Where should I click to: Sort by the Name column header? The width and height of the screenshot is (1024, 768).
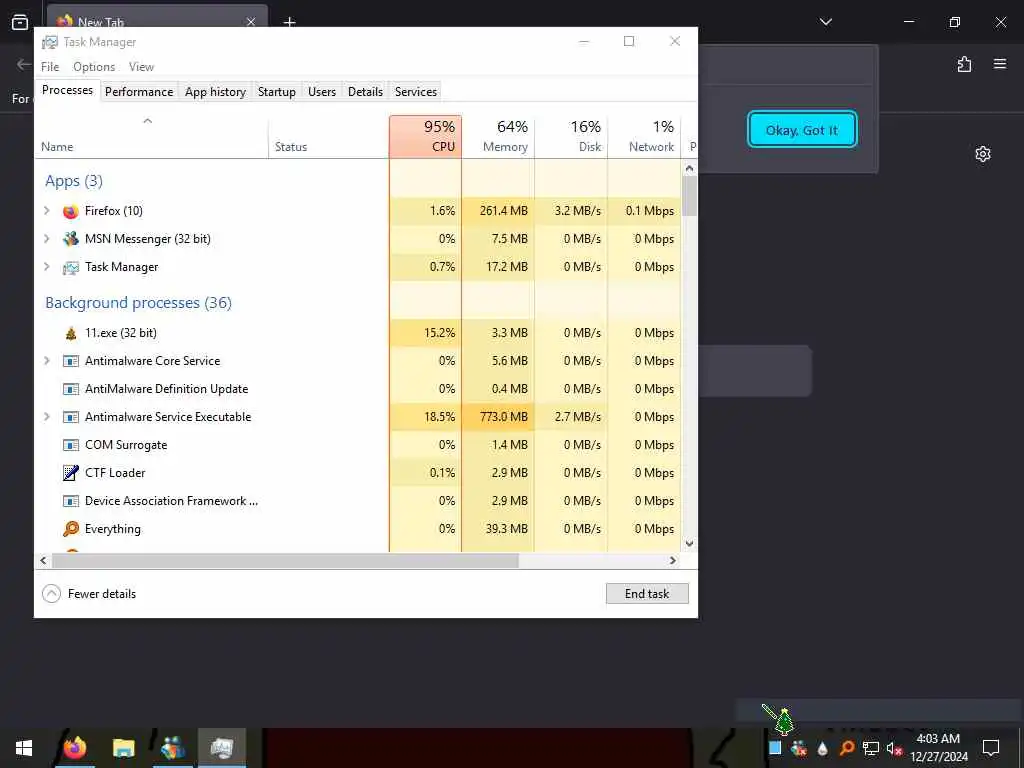(151, 136)
